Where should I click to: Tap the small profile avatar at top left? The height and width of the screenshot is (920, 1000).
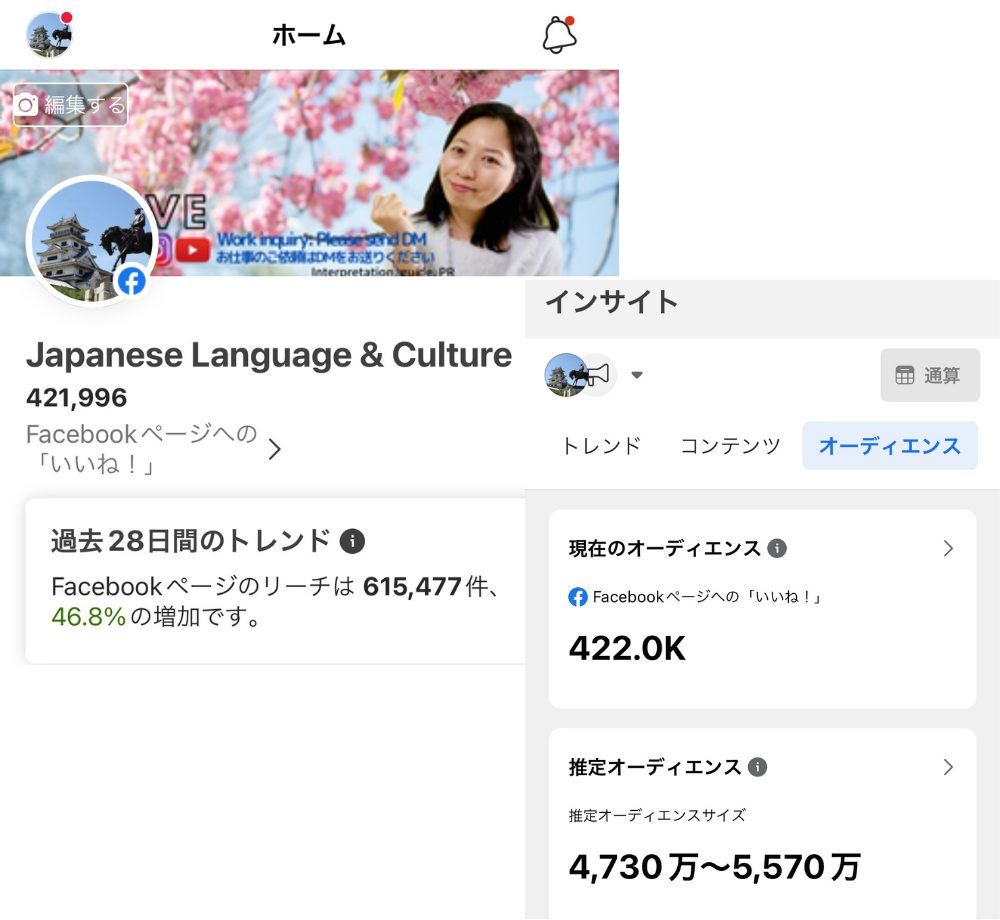point(49,35)
